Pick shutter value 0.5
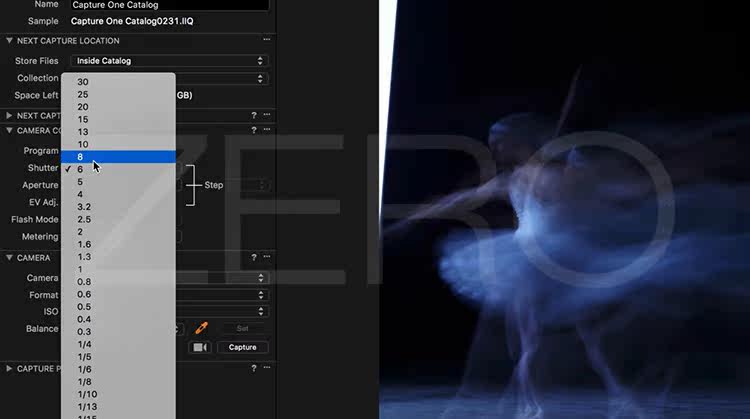The image size is (750, 419). pyautogui.click(x=118, y=307)
